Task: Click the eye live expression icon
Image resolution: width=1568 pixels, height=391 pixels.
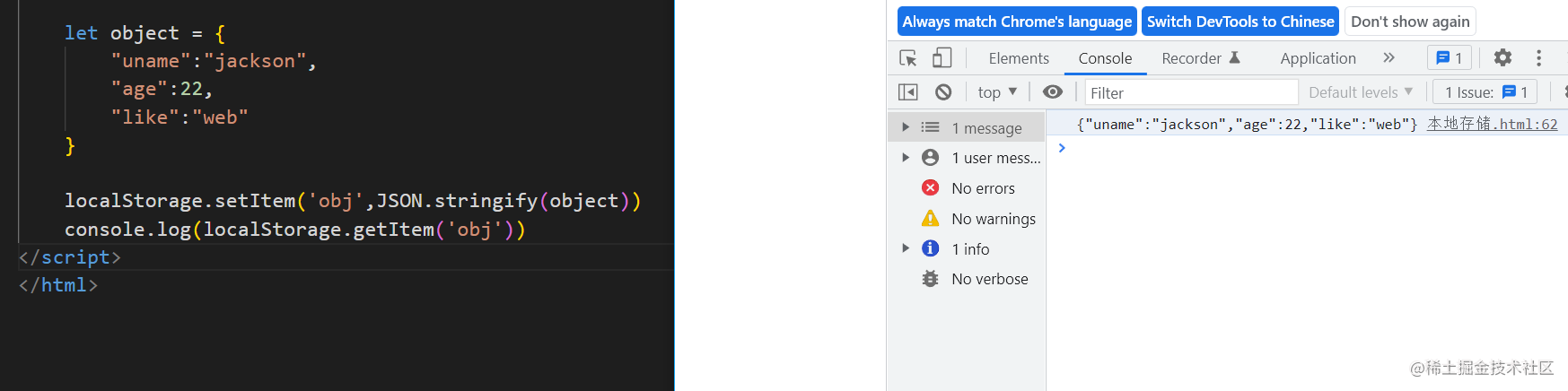Action: [1053, 92]
